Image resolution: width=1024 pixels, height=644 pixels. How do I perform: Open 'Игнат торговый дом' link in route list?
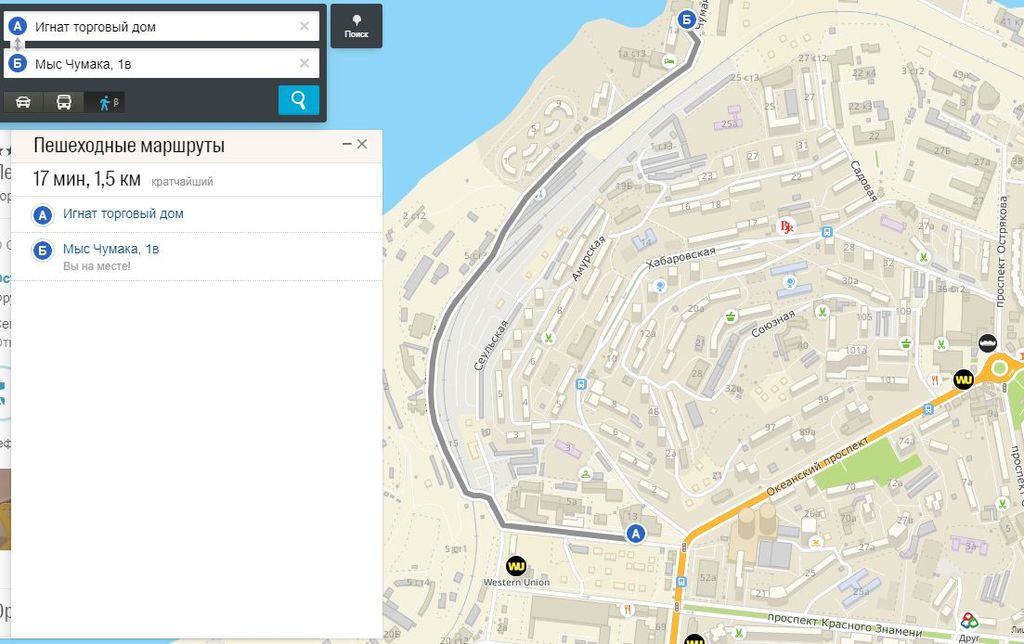click(x=123, y=214)
